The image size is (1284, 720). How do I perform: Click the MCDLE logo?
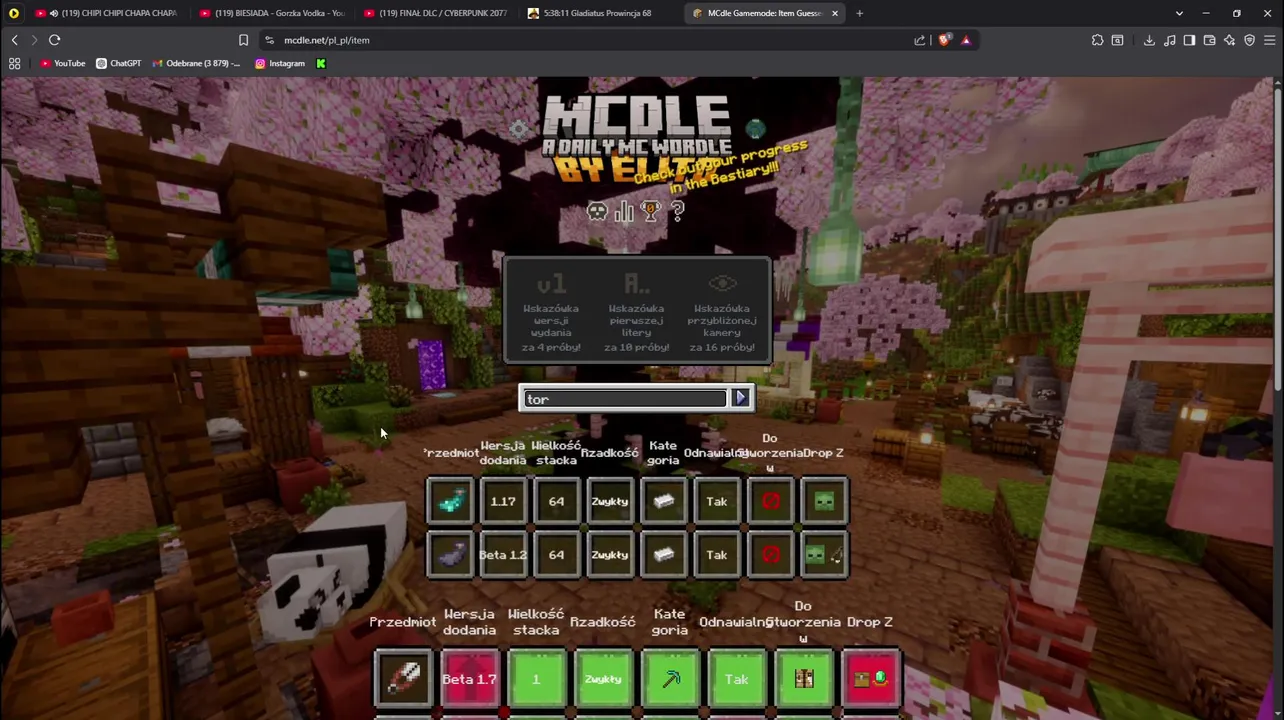click(x=637, y=138)
